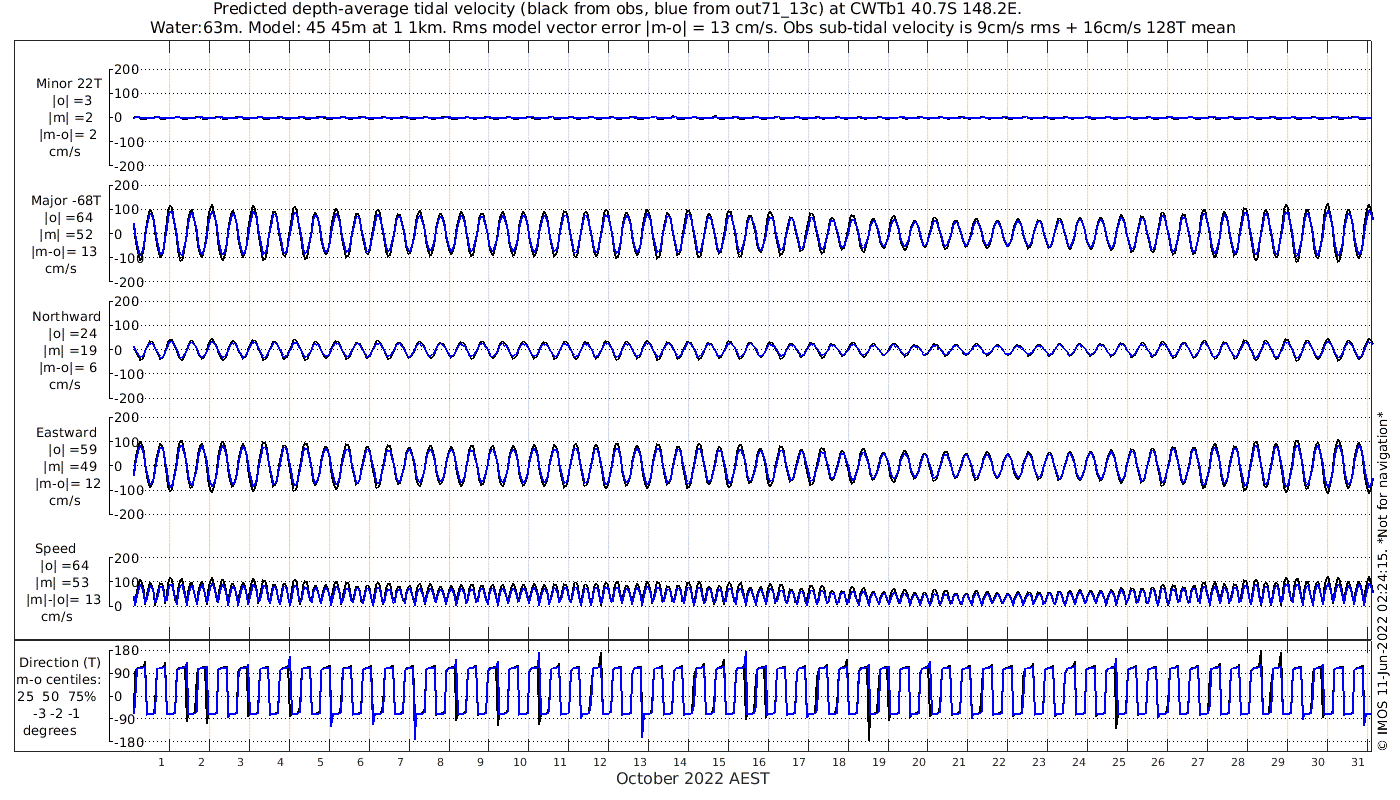1400x800 pixels.
Task: Click day "19" on the date axis
Action: tap(879, 762)
